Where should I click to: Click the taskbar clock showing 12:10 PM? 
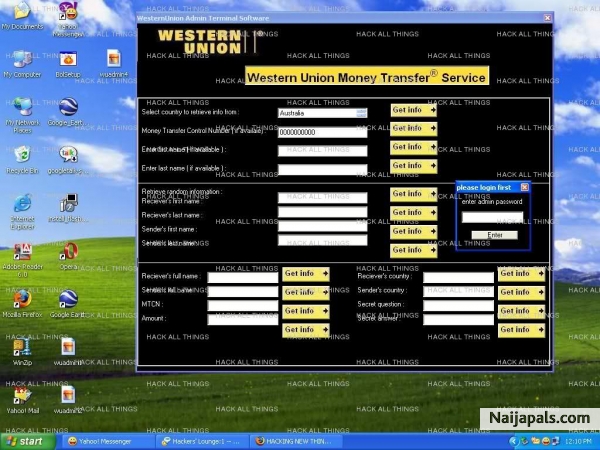[x=580, y=442]
